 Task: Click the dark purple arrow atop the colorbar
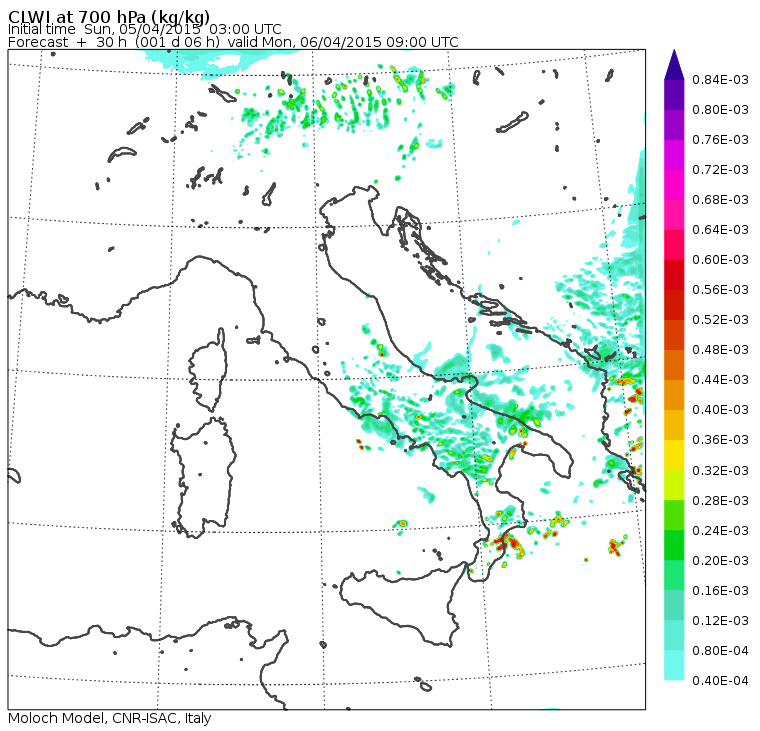point(674,65)
